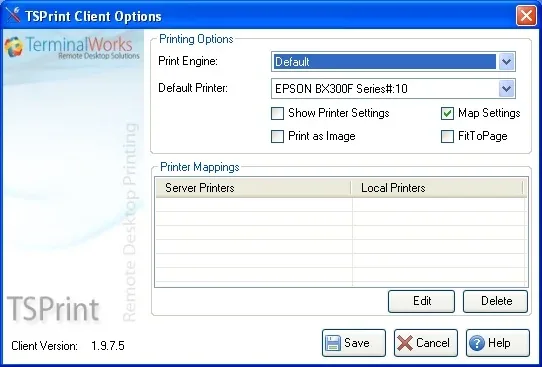Click the Default Printer label
The width and height of the screenshot is (542, 367).
click(193, 88)
